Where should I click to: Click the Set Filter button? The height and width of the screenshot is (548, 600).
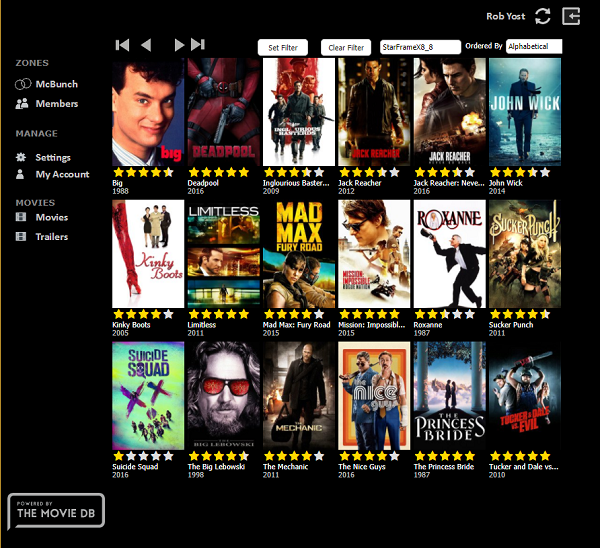[x=283, y=47]
